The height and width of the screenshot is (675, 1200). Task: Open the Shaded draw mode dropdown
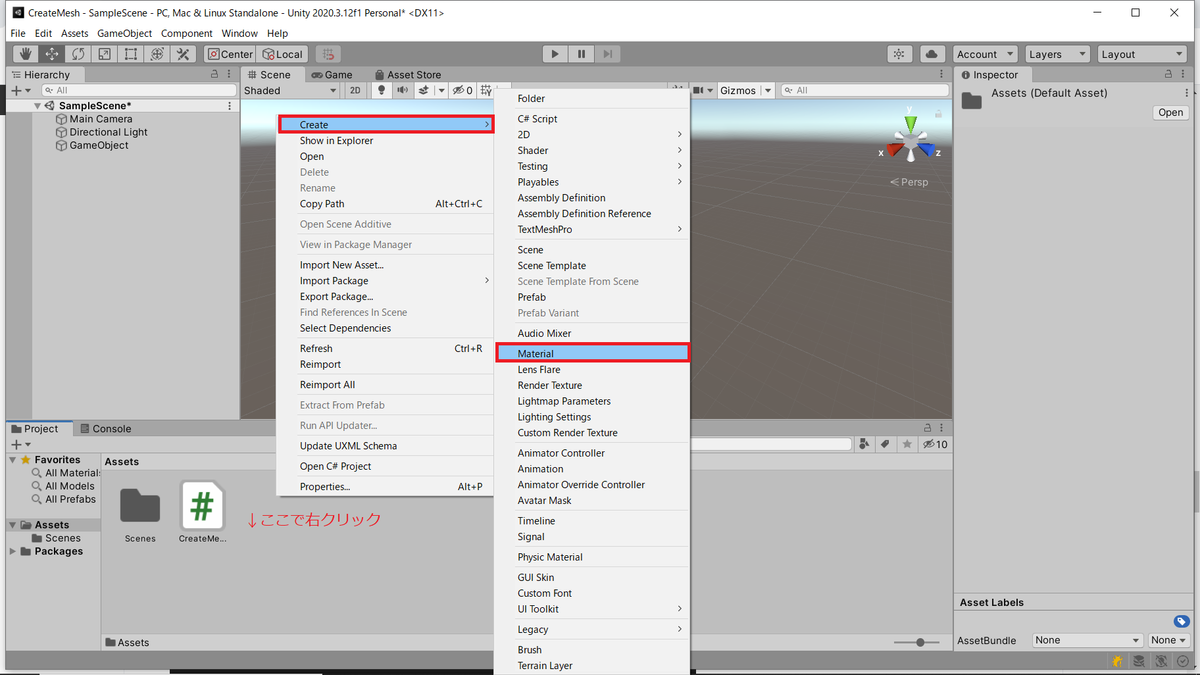click(290, 90)
